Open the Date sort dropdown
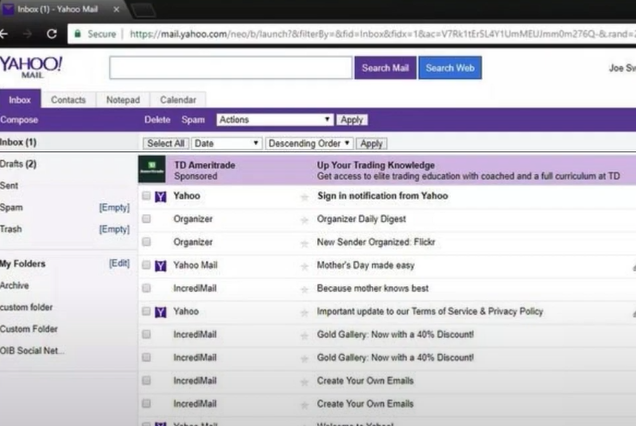 pyautogui.click(x=226, y=143)
